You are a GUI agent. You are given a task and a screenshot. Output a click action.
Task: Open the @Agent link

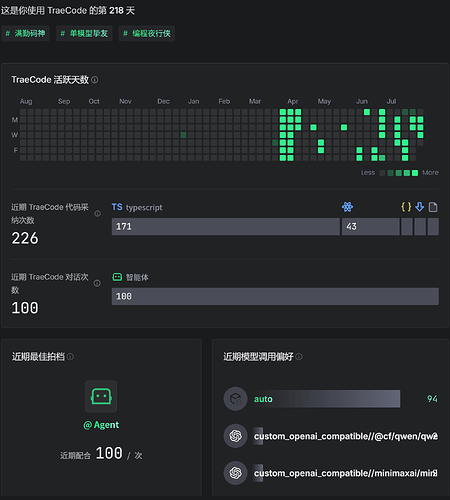point(101,425)
